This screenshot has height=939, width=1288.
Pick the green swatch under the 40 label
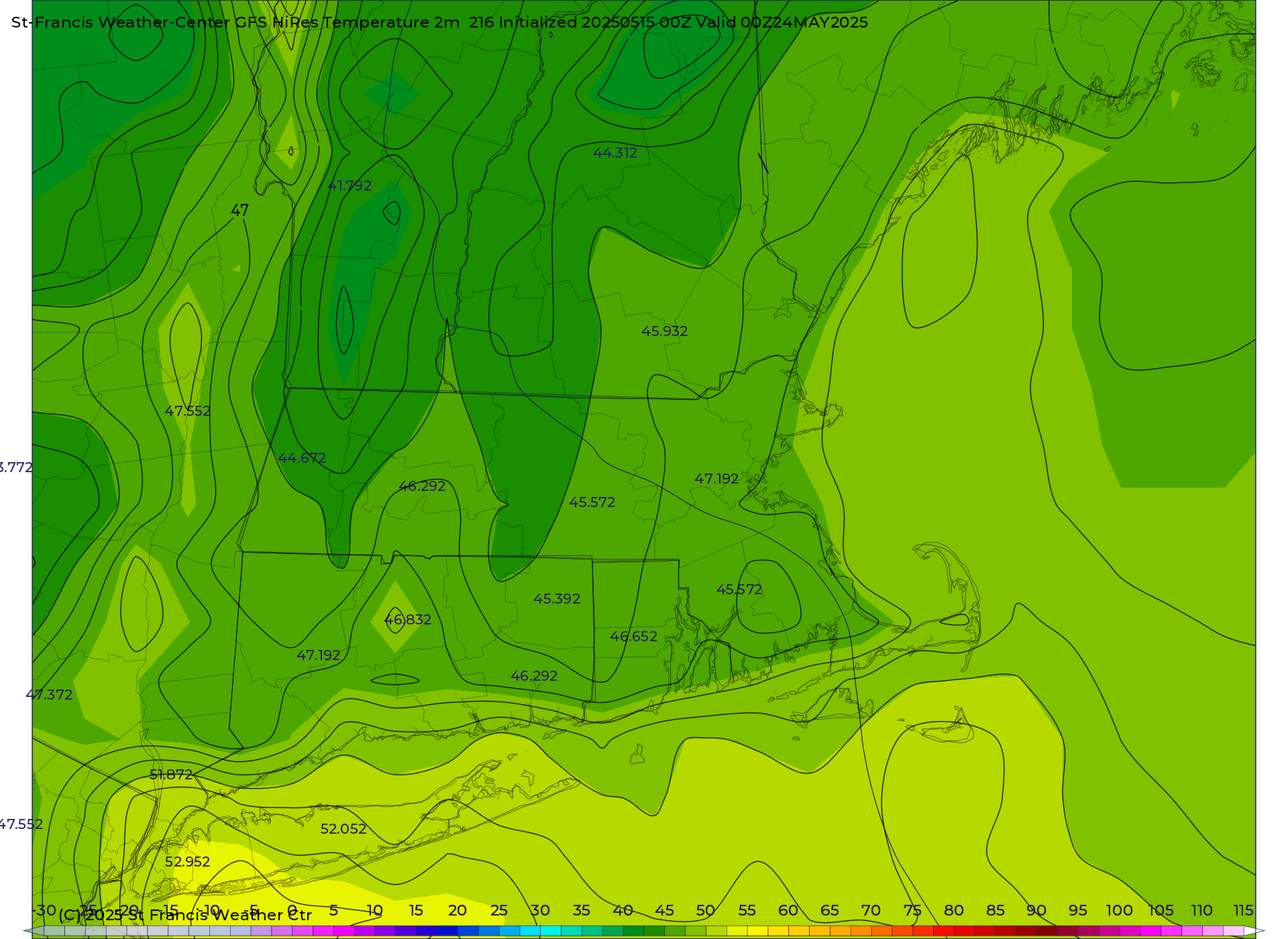click(633, 931)
